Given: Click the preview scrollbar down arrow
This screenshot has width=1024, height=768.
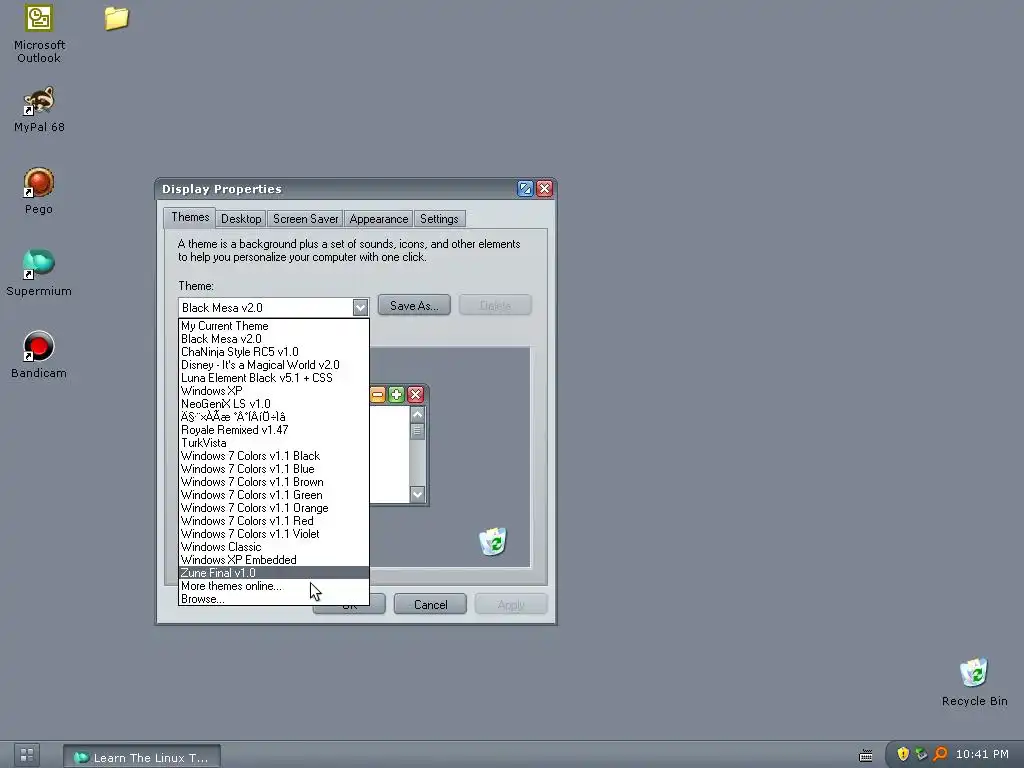Looking at the screenshot, I should [x=417, y=494].
